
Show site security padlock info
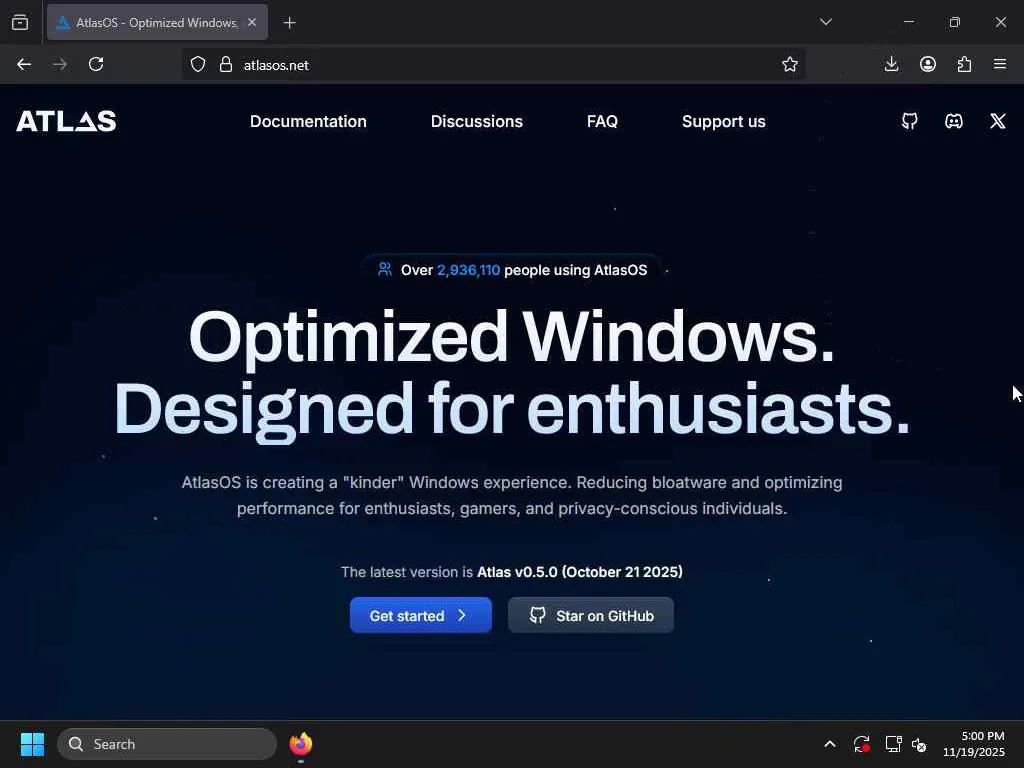point(226,65)
